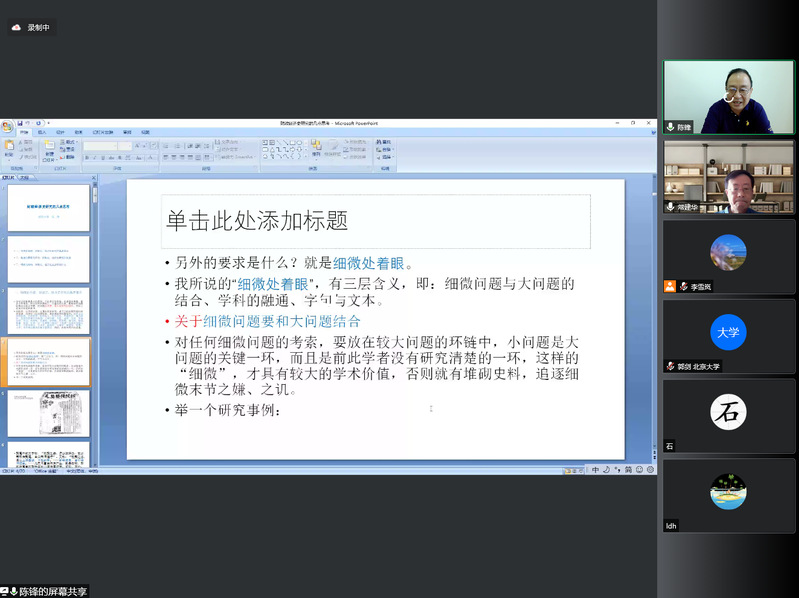Click the Normal view button in status bar

point(567,471)
